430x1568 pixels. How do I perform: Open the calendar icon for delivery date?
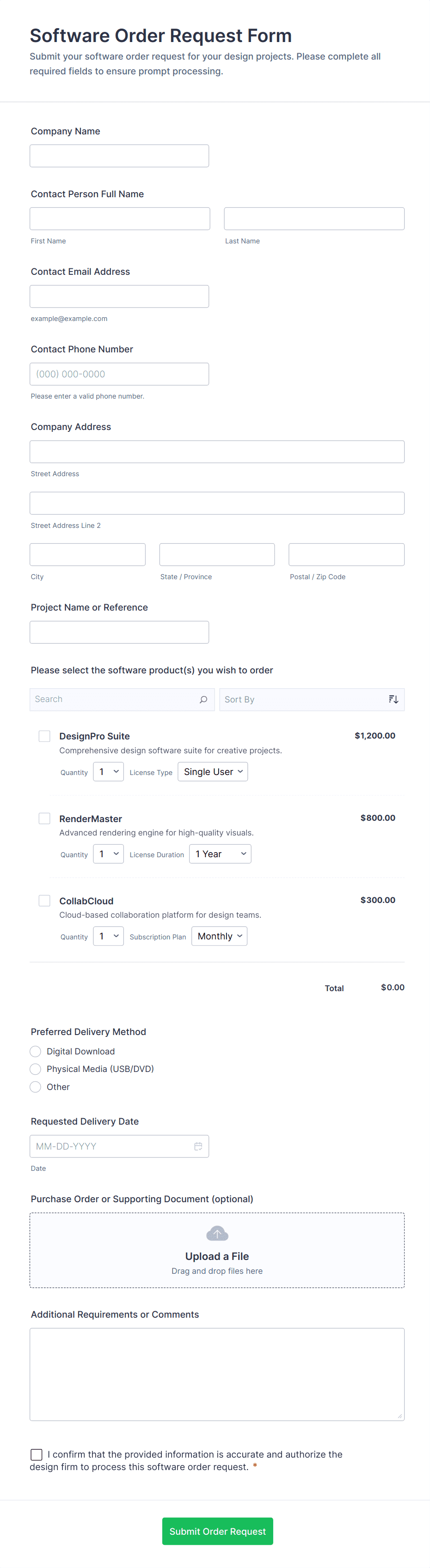click(x=198, y=1146)
